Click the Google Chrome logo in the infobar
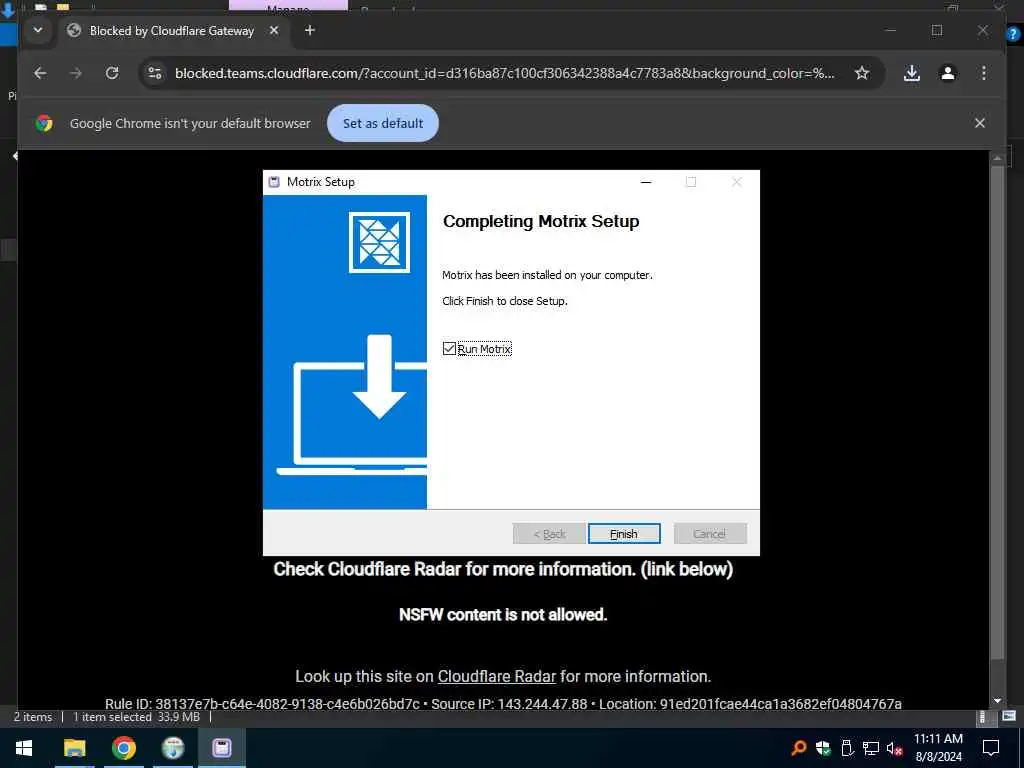1024x768 pixels. click(x=44, y=123)
